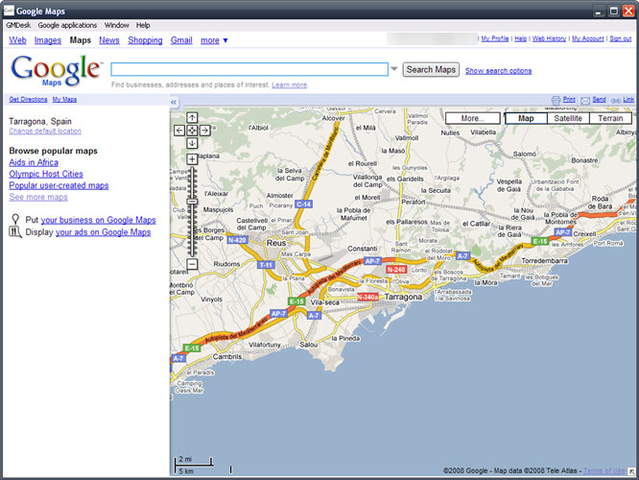Pan the map up with the arrow

(192, 117)
